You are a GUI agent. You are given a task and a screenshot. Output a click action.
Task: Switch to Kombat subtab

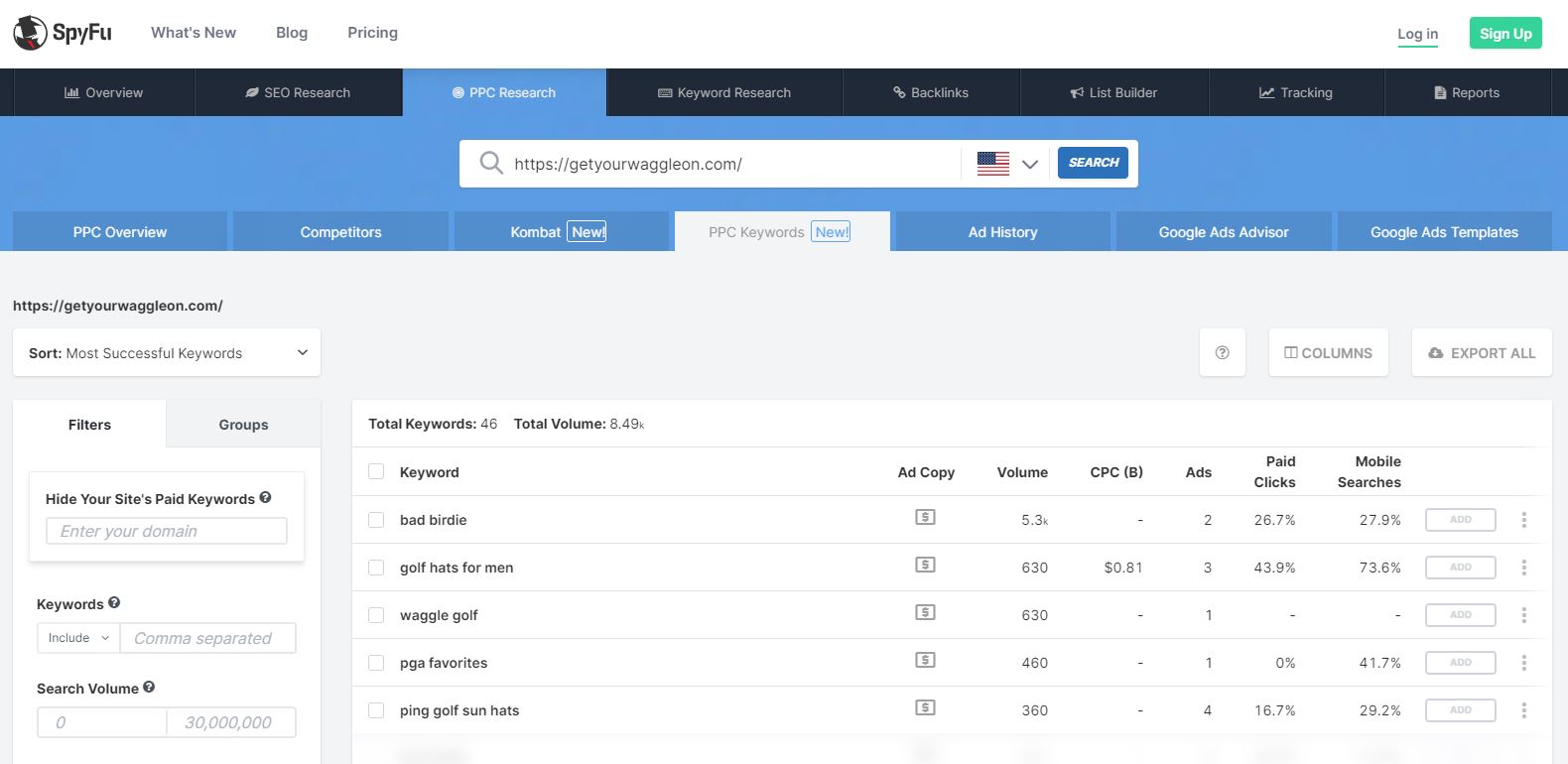click(x=561, y=231)
